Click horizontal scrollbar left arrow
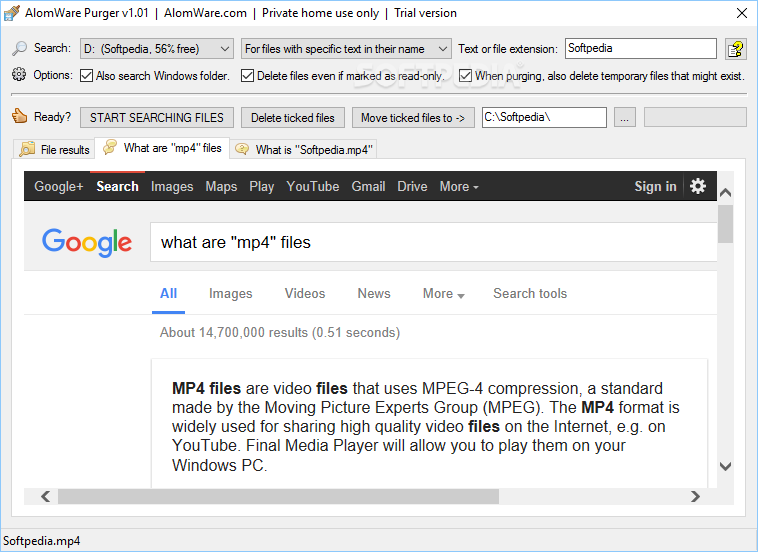This screenshot has height=552, width=758. click(x=46, y=496)
